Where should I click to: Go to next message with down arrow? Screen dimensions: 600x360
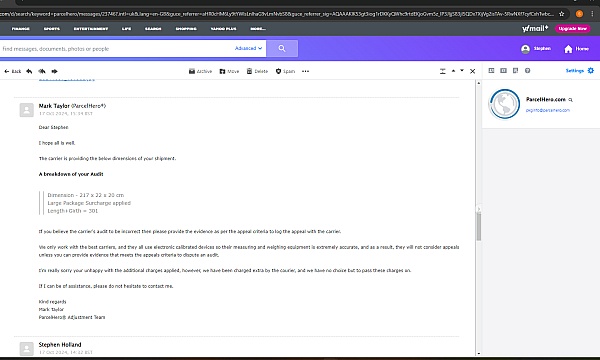tap(462, 71)
